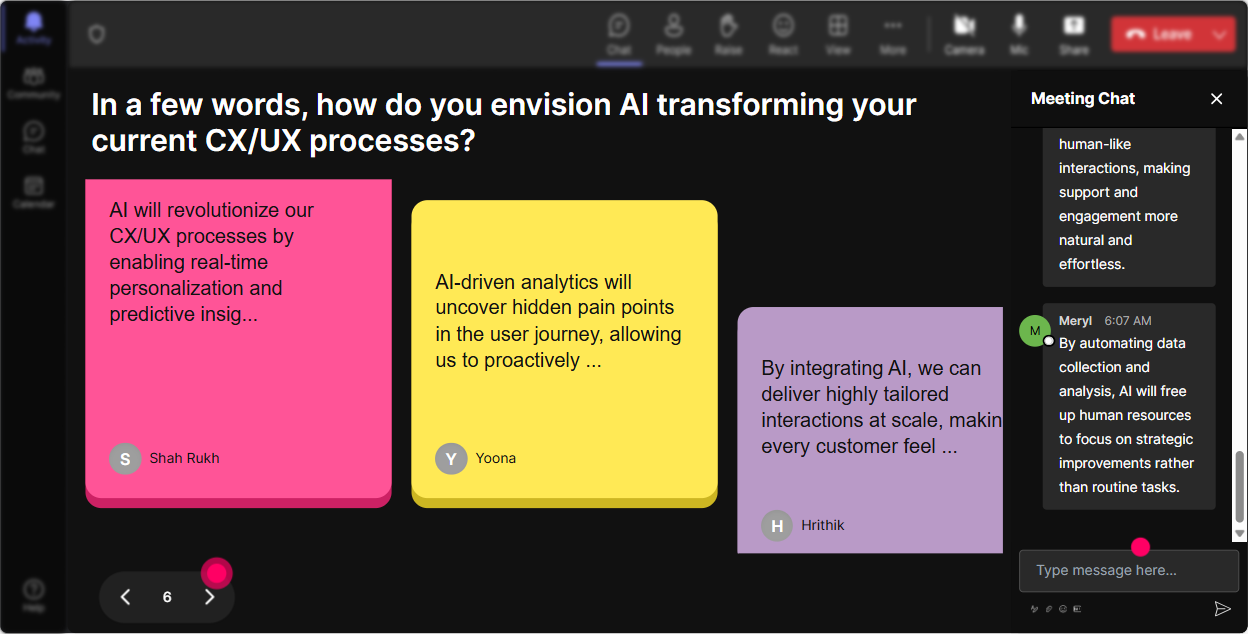Toggle the Chat panel from the meeting toolbar
The width and height of the screenshot is (1248, 634).
619,34
